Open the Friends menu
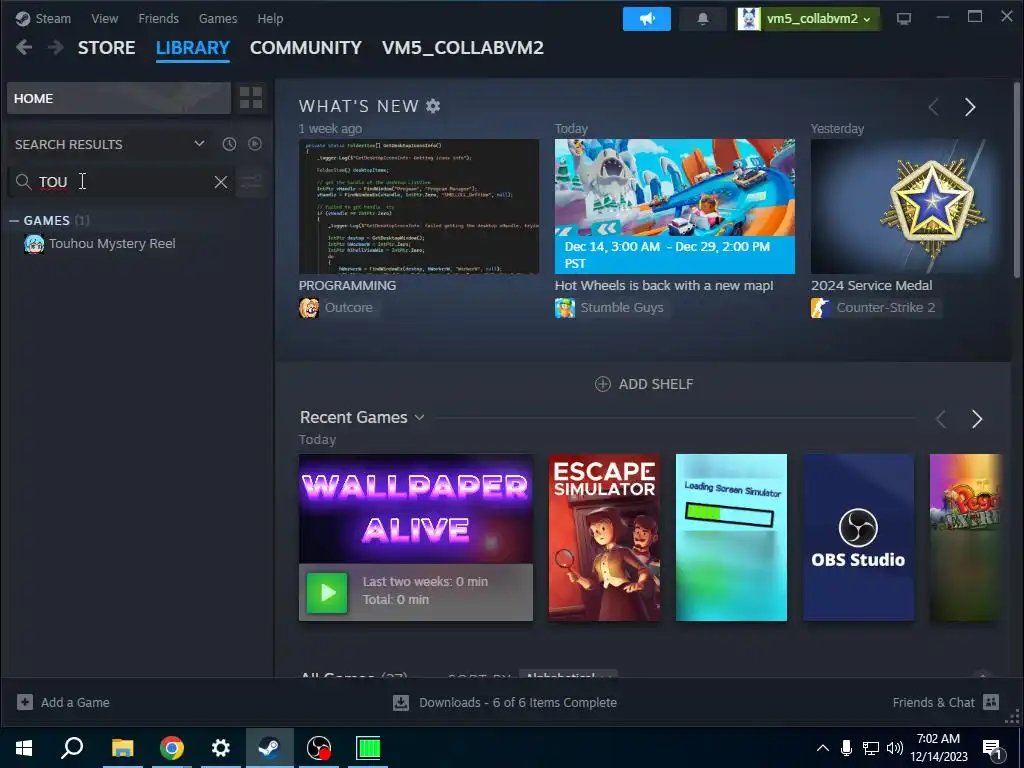Screen dimensions: 1024x768 pyautogui.click(x=158, y=18)
